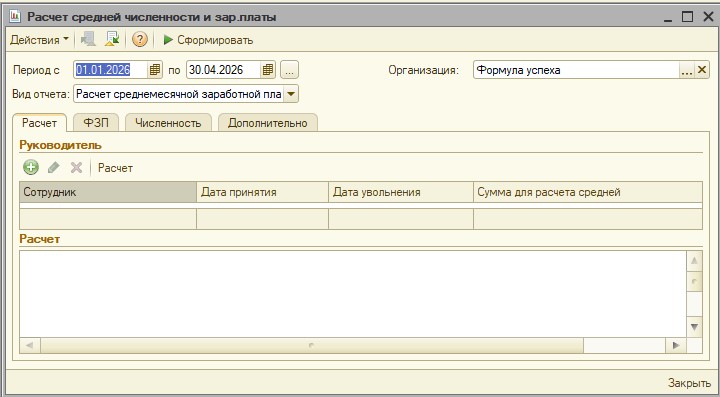Switch to the Численность tab
720x397 pixels.
pyautogui.click(x=168, y=123)
